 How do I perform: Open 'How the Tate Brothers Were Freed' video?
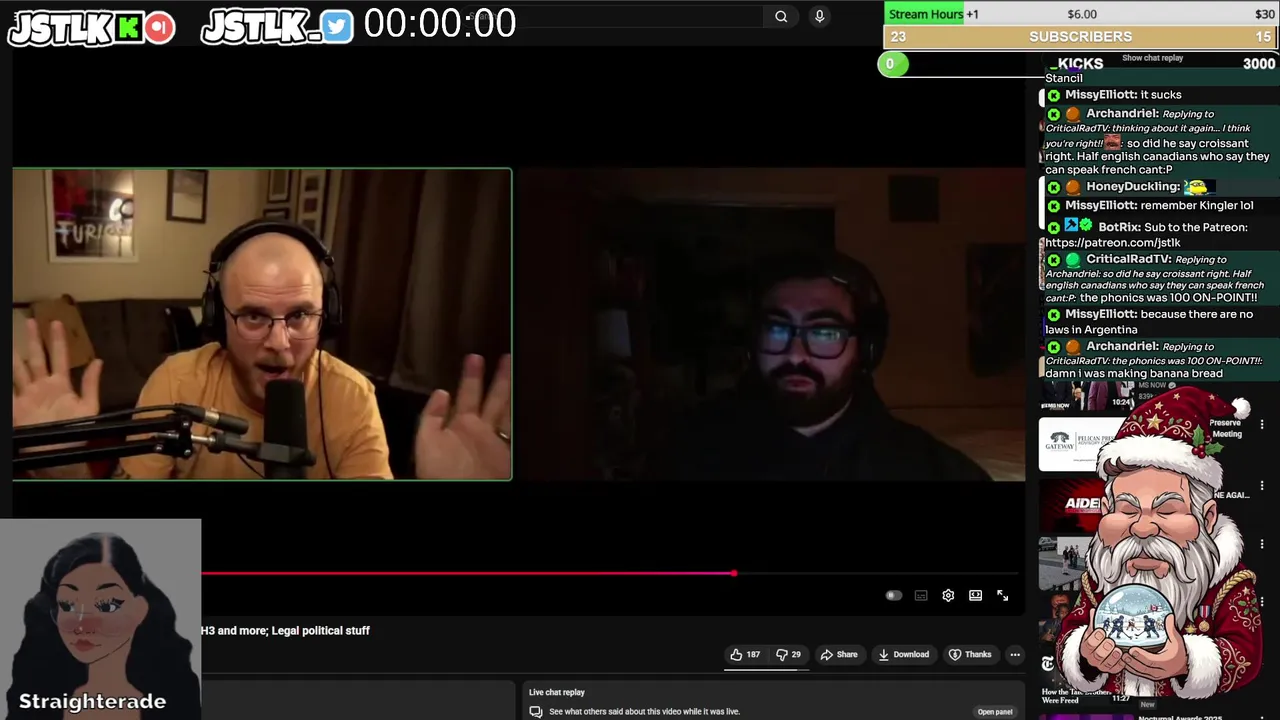[1076, 696]
